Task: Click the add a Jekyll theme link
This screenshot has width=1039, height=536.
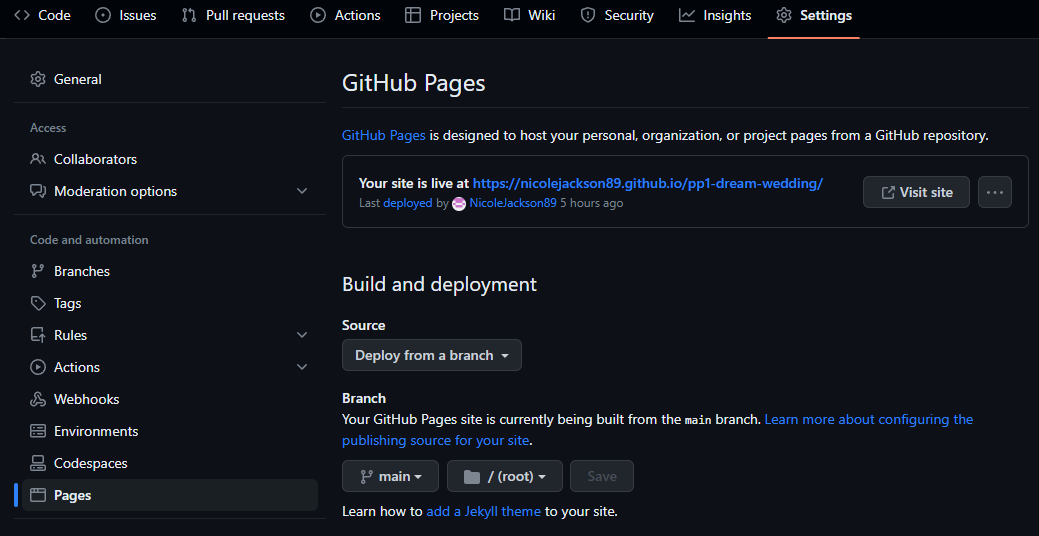Action: click(x=484, y=511)
